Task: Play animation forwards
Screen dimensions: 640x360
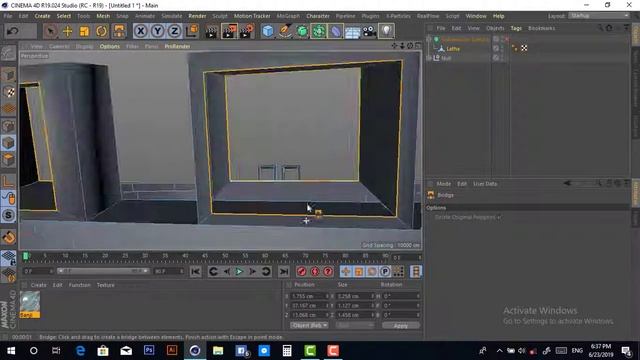Action: tap(239, 271)
